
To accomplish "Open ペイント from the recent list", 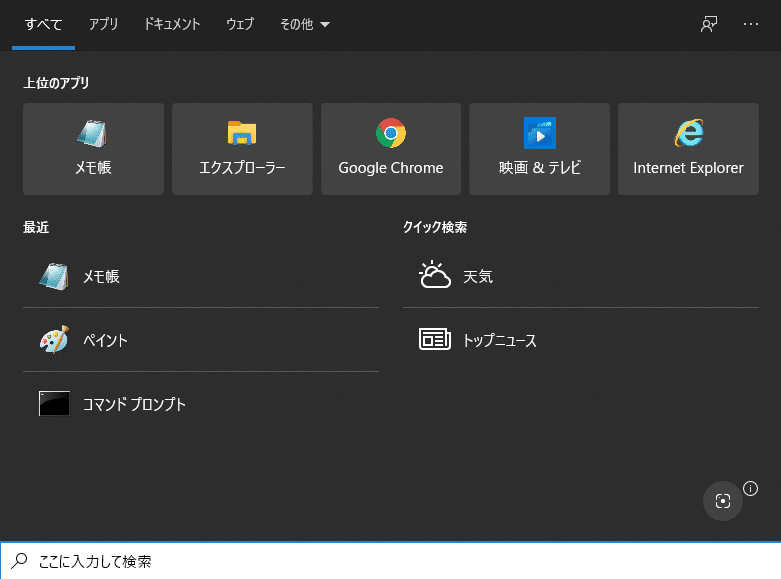I will tap(201, 340).
